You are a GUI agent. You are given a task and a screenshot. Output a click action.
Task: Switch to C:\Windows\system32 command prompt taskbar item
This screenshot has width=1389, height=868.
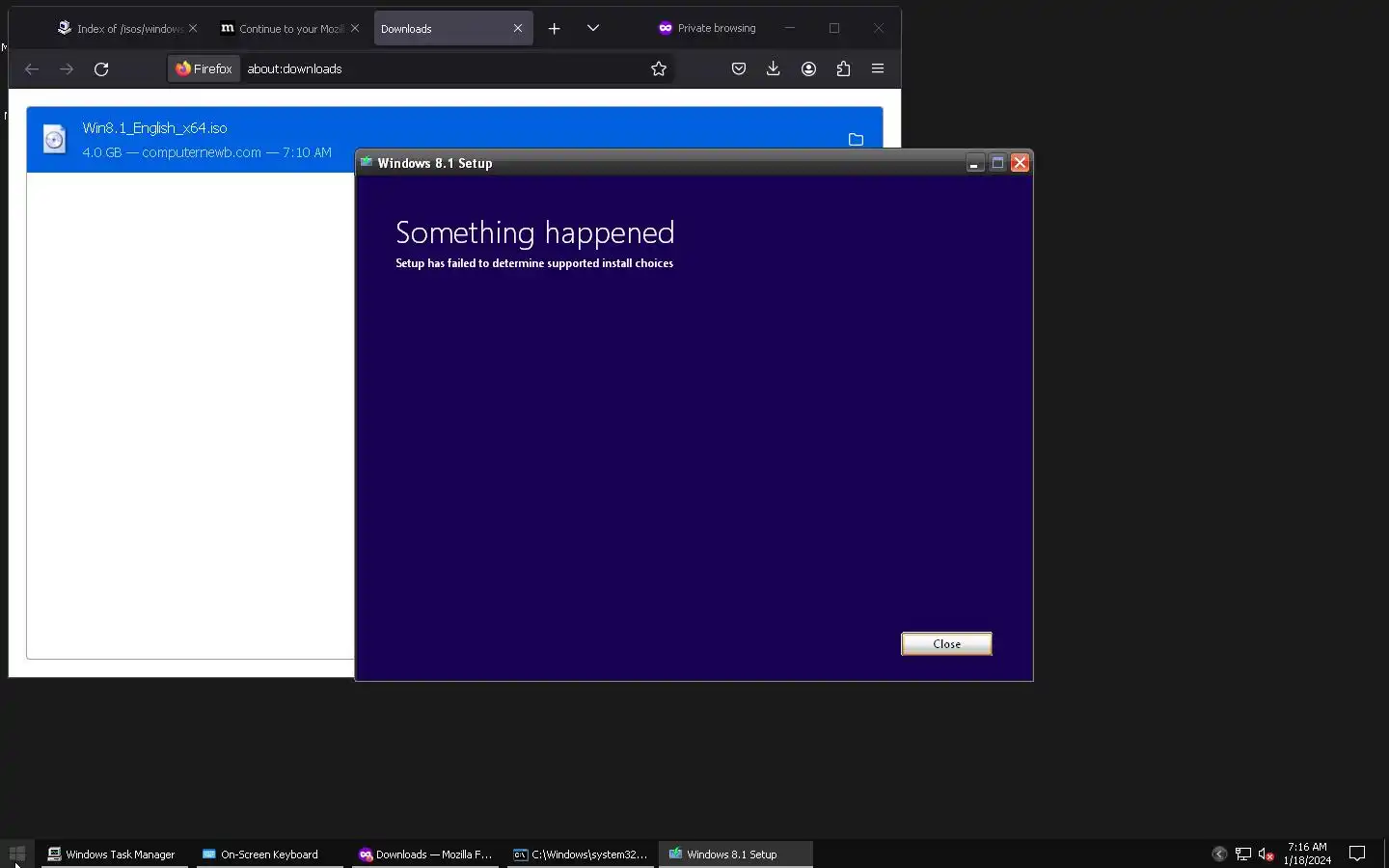tap(580, 854)
